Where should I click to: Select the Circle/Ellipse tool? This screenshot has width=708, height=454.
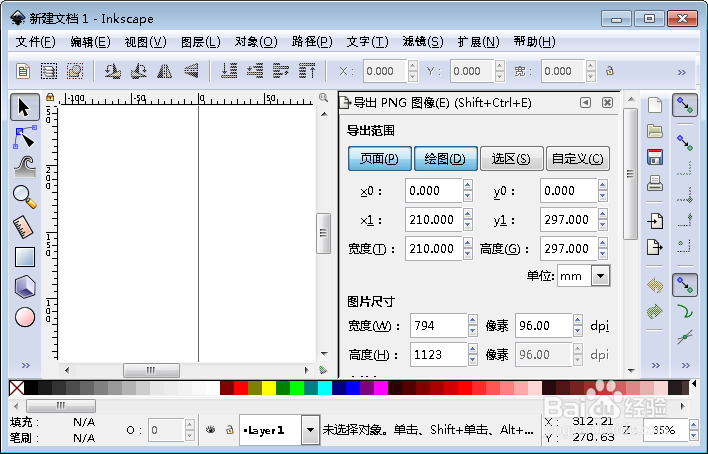25,317
